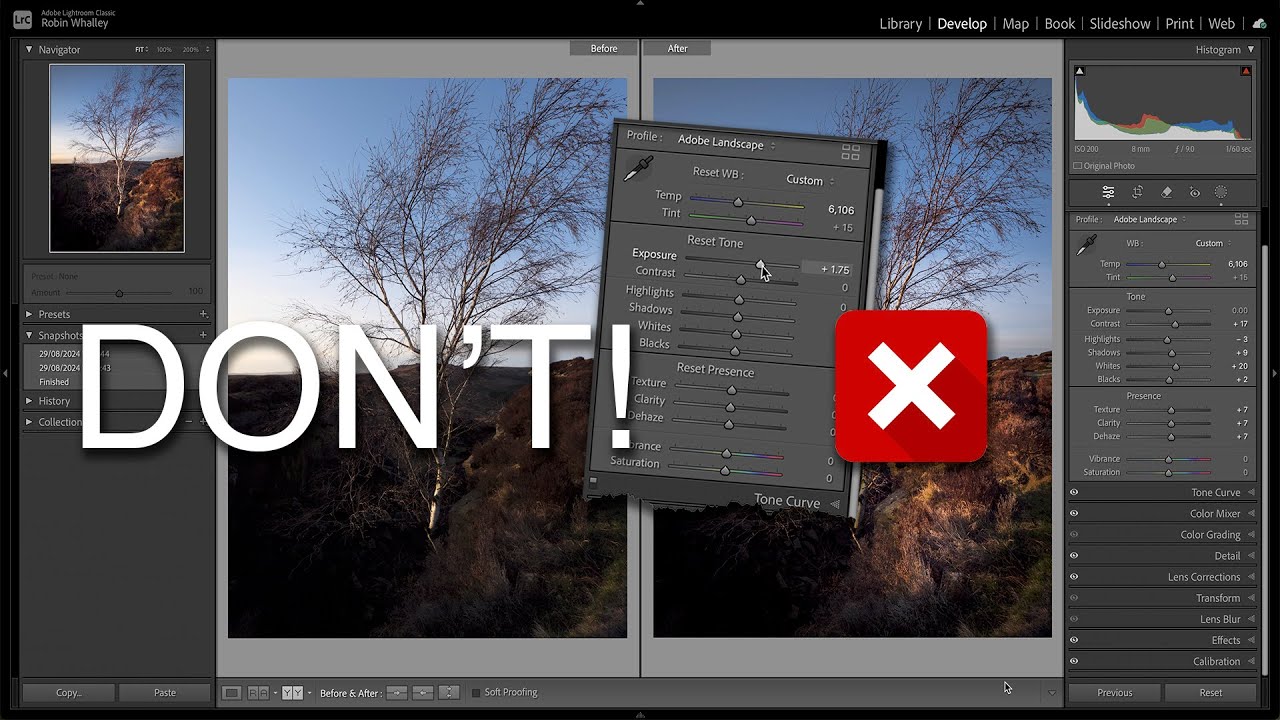The width and height of the screenshot is (1280, 720).
Task: Click the Previous button
Action: (x=1114, y=692)
